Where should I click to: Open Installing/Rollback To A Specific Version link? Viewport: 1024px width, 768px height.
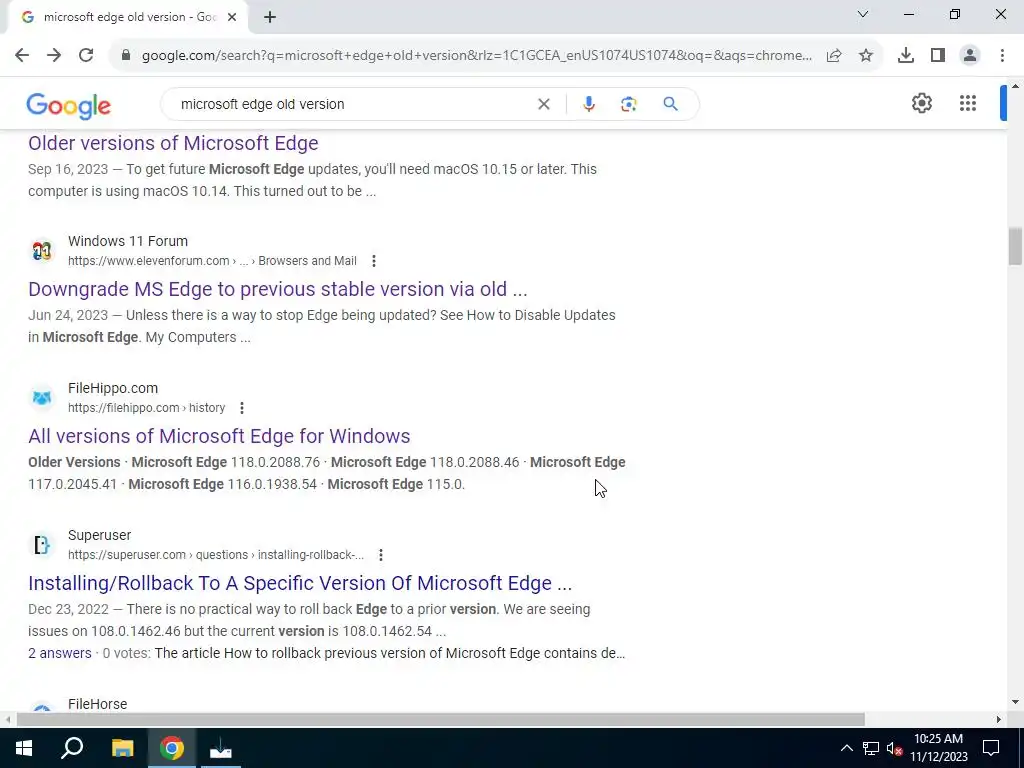300,583
